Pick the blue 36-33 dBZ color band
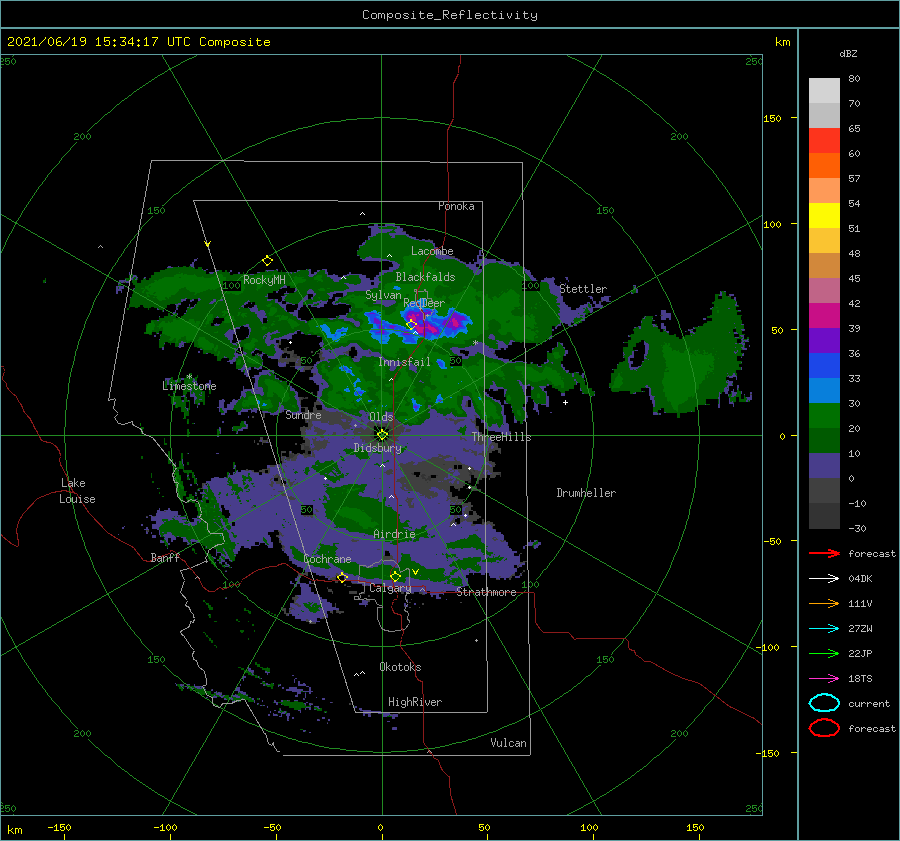The width and height of the screenshot is (900, 841). [x=824, y=366]
